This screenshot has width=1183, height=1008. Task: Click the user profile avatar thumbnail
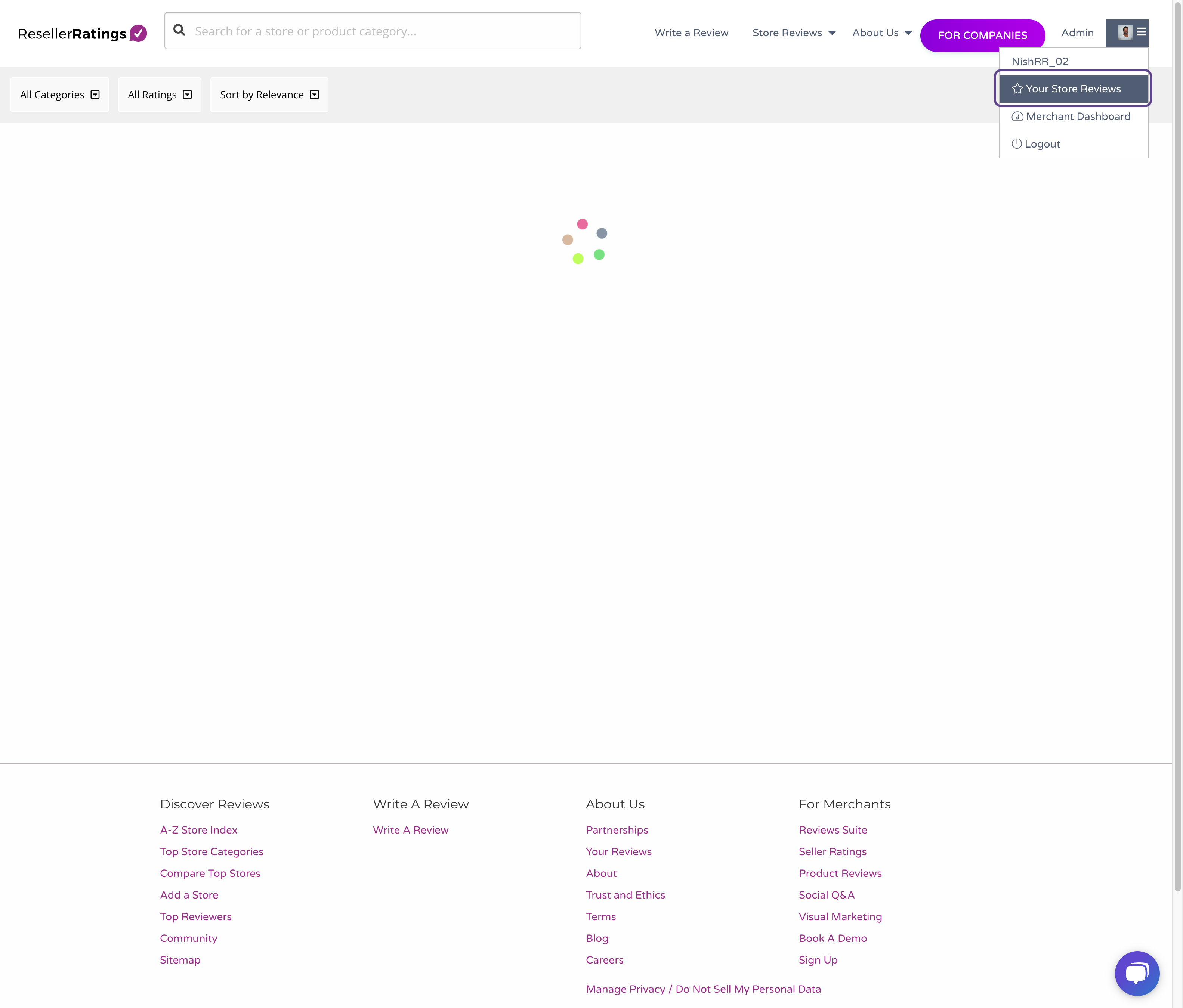[x=1125, y=33]
